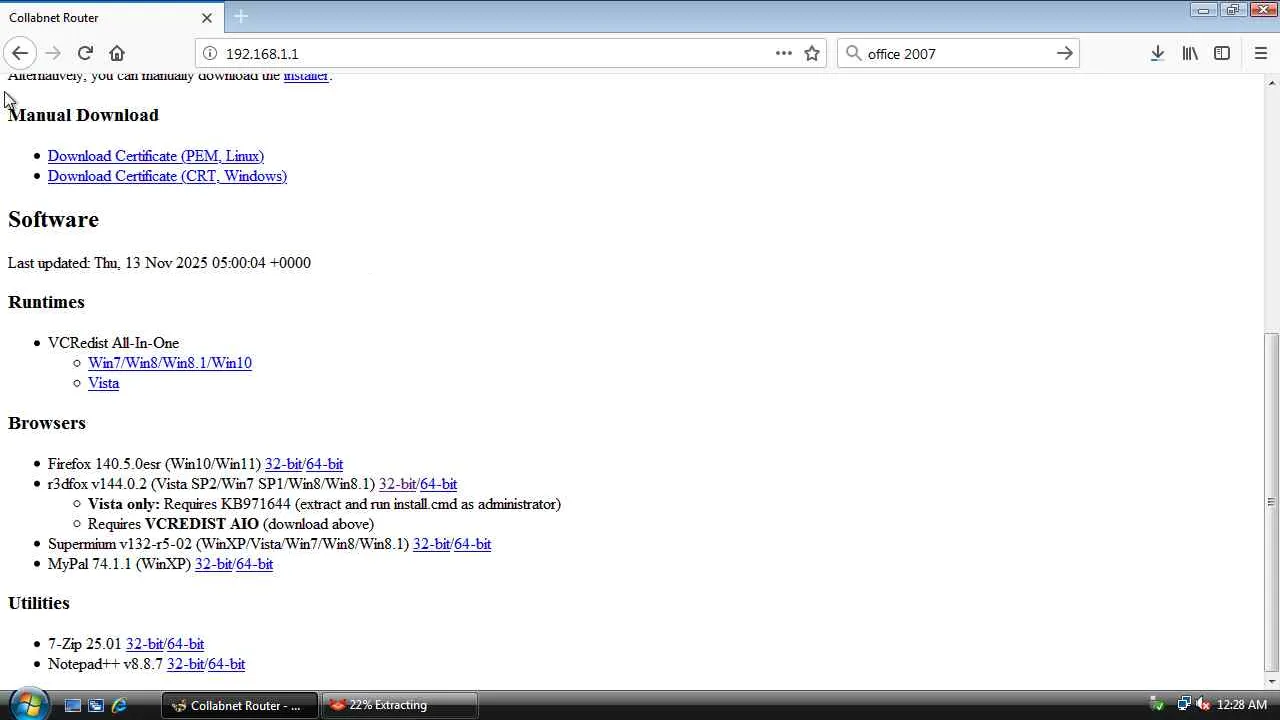Click the page vertical scrollbar thumb
The height and width of the screenshot is (720, 1280).
[1271, 502]
